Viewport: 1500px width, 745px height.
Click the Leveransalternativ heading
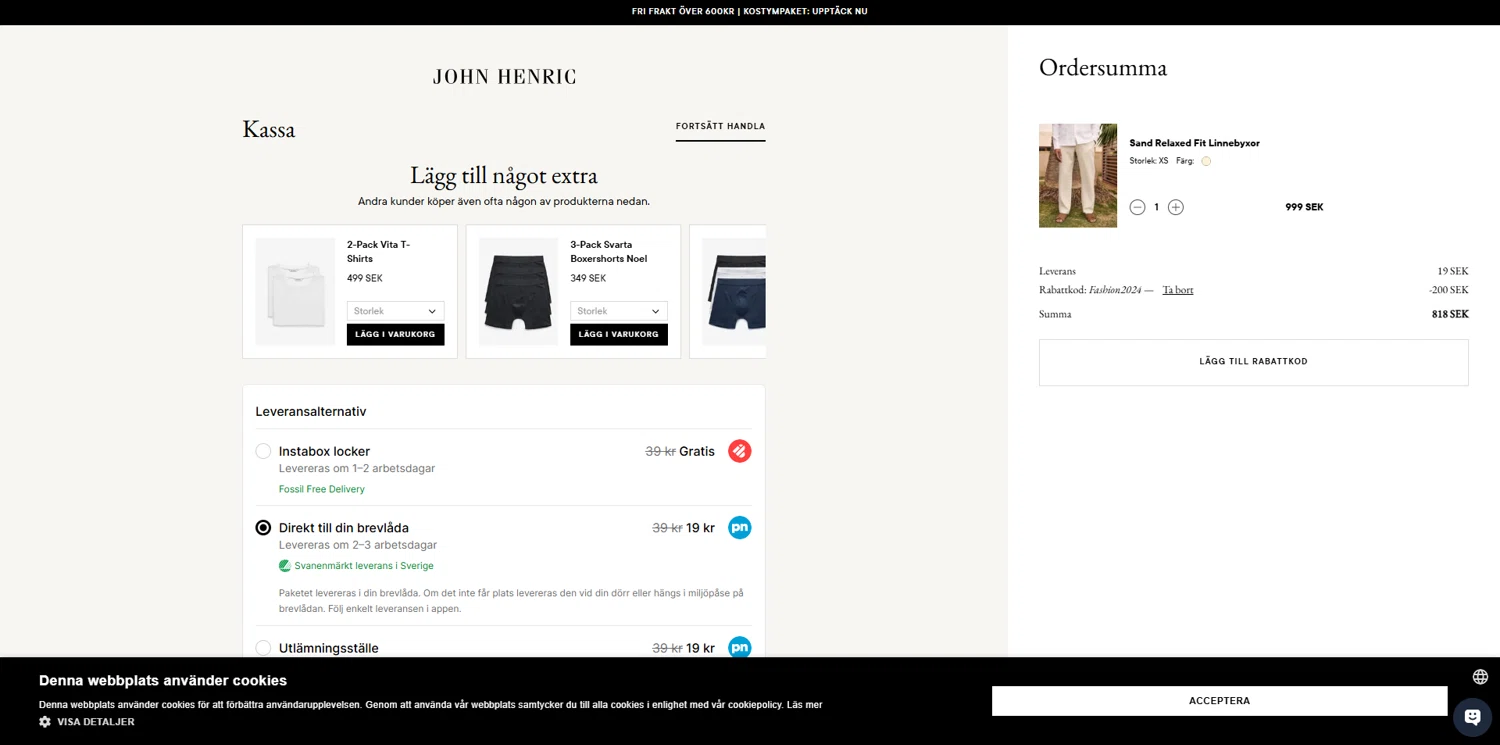tap(311, 411)
